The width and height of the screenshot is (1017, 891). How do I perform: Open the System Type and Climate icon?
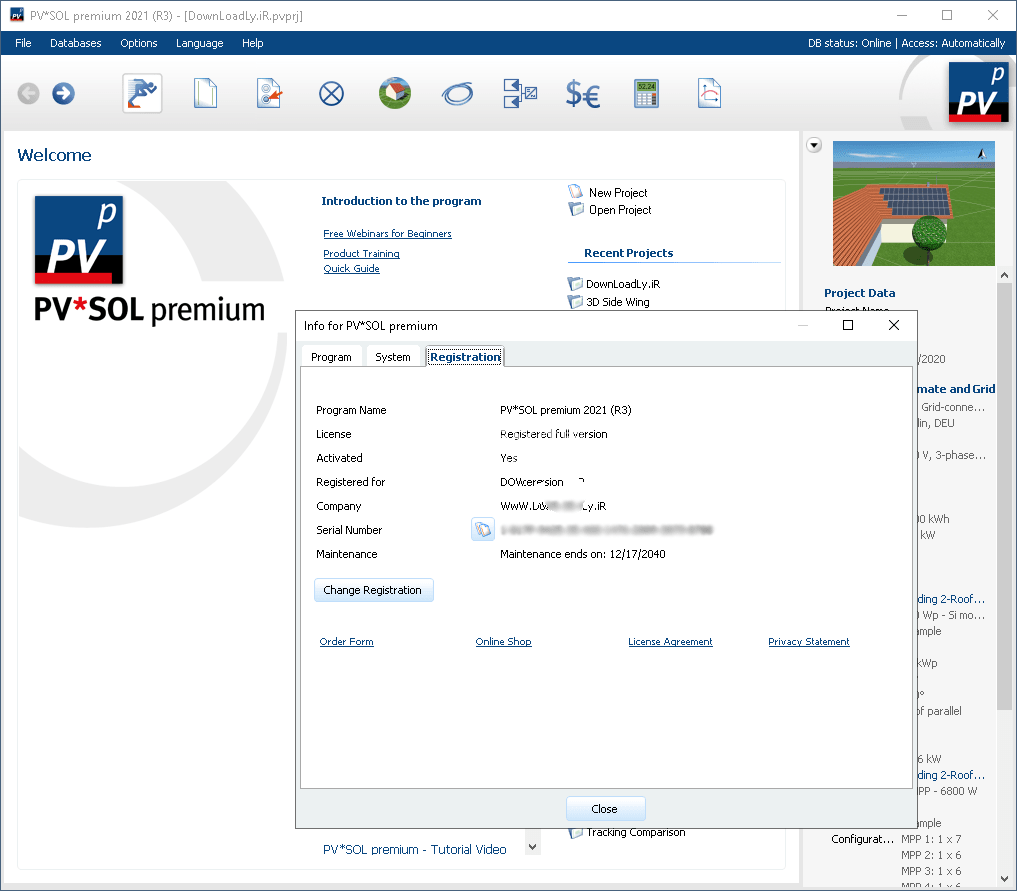point(269,93)
